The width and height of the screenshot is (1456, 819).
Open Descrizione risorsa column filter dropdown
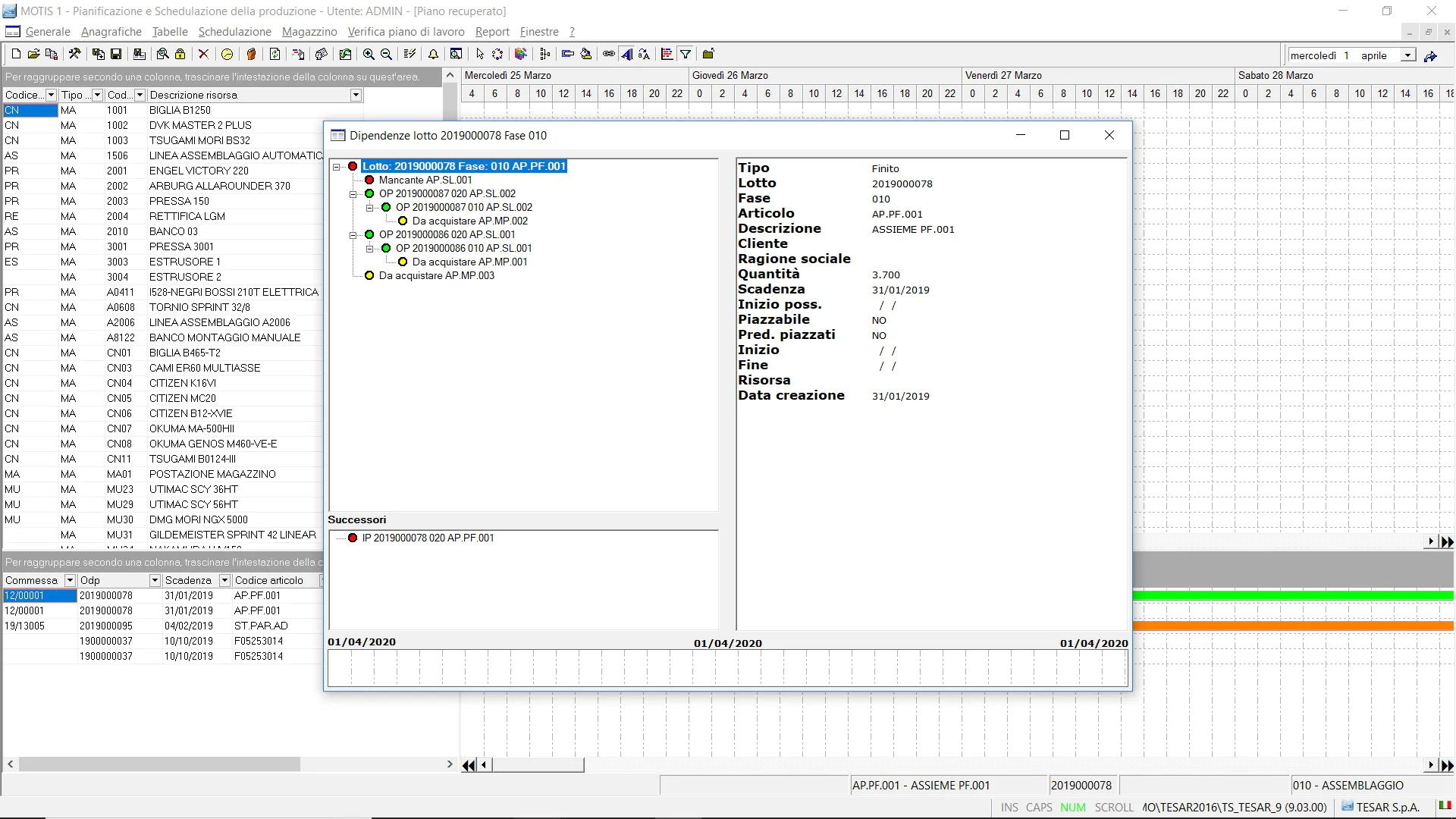pos(356,95)
